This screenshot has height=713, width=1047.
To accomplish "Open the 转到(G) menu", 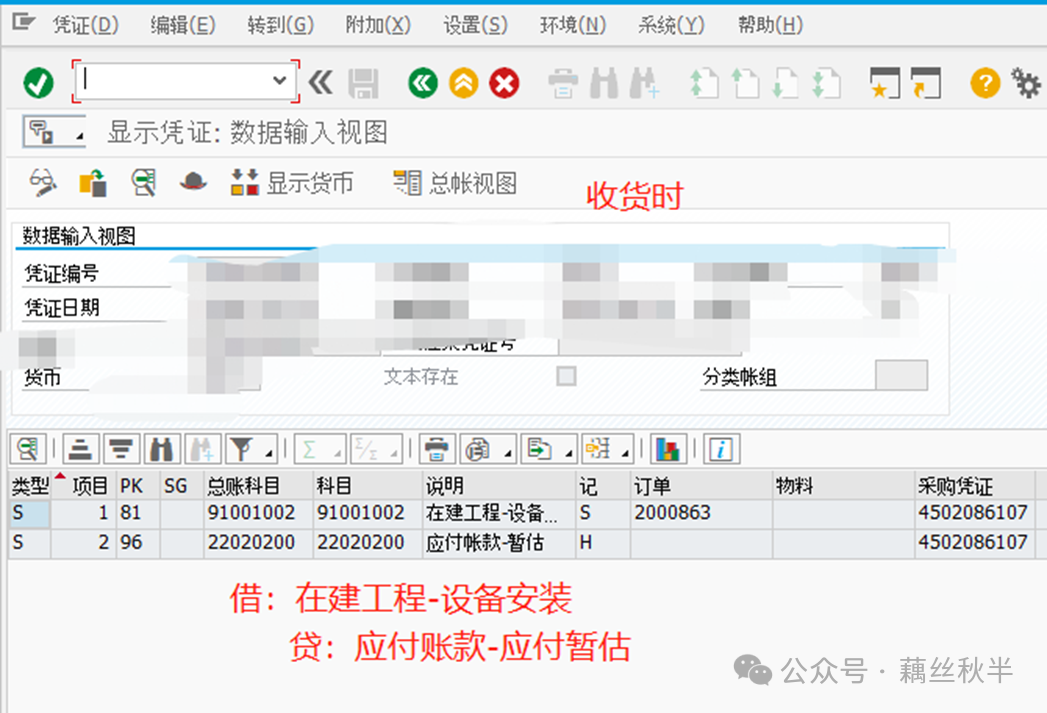I will click(280, 25).
